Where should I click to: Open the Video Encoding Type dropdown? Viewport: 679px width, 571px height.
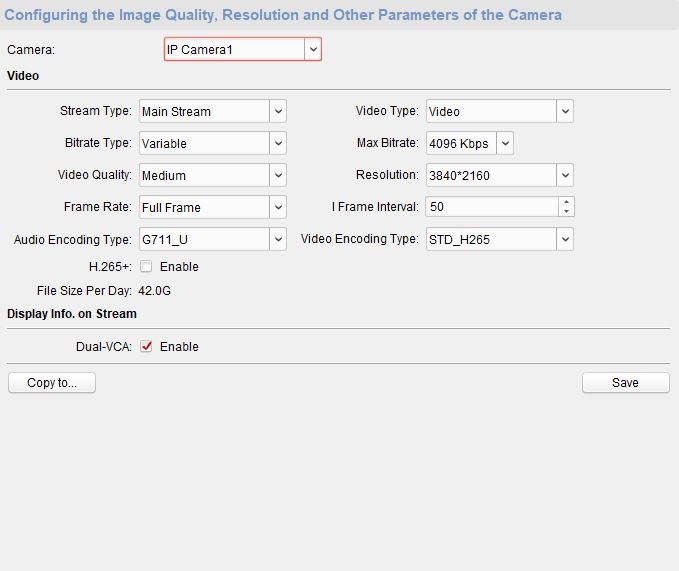point(565,239)
